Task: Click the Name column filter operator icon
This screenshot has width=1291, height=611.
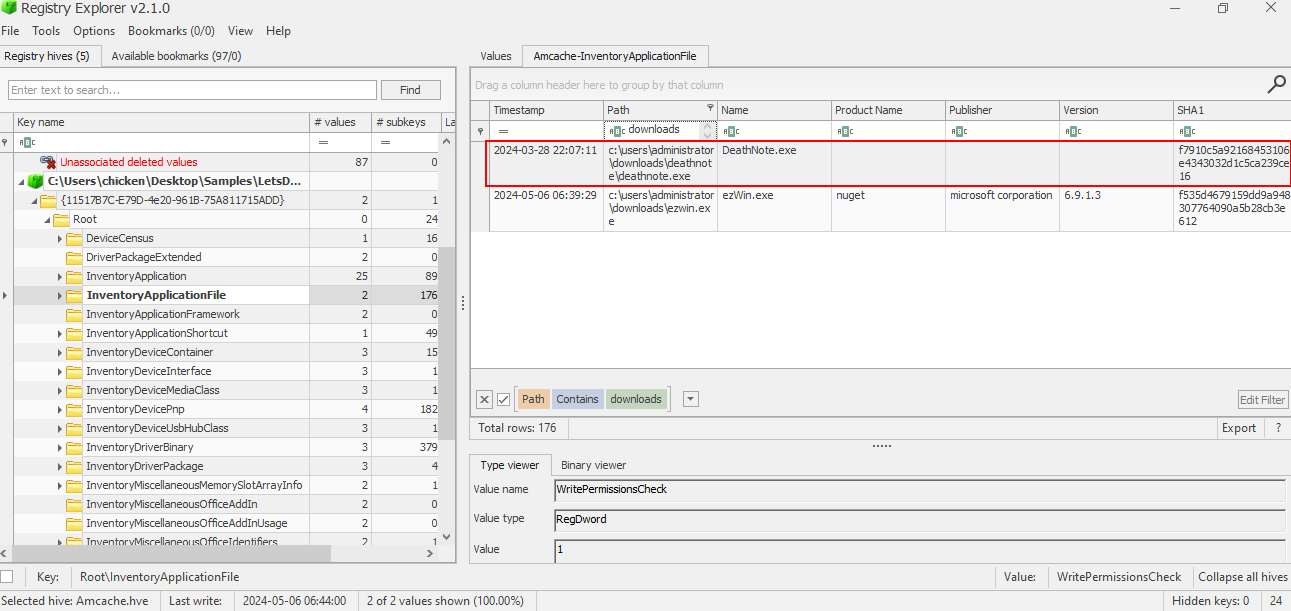Action: [731, 131]
